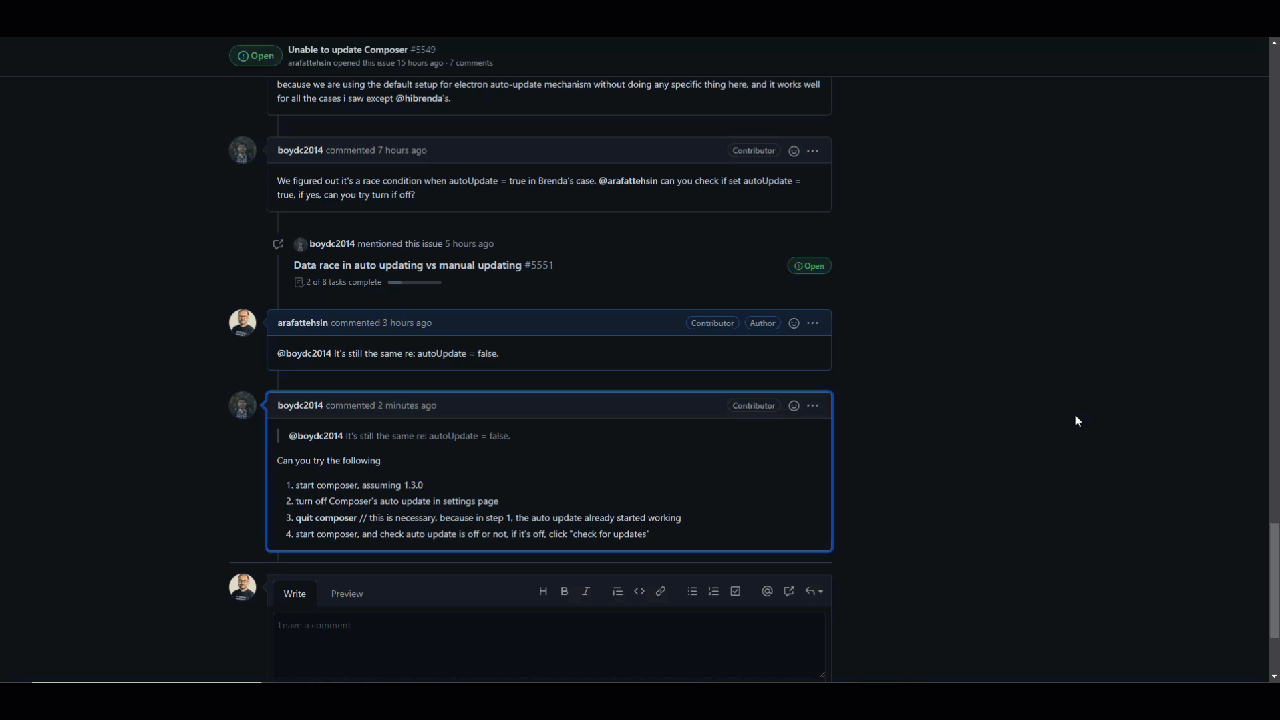Click the sticky header title 'Unable to update Composer'
The image size is (1280, 720).
(348, 49)
